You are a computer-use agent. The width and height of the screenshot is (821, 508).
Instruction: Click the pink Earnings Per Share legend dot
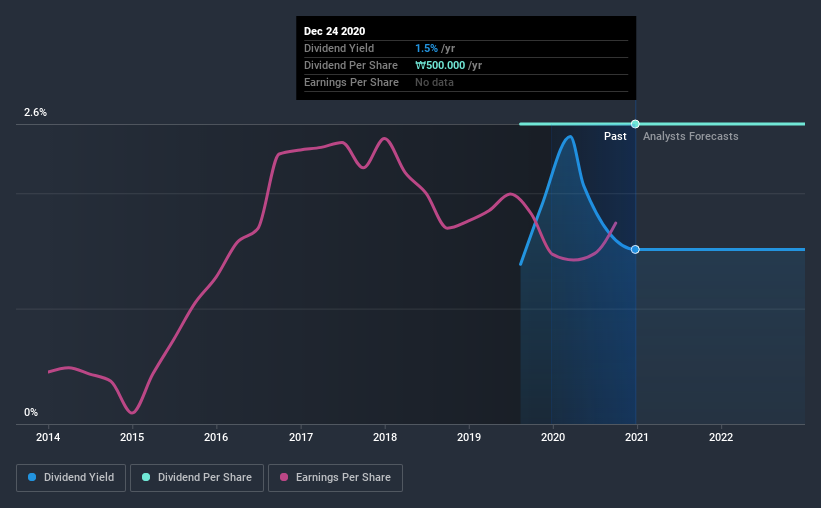(x=284, y=477)
